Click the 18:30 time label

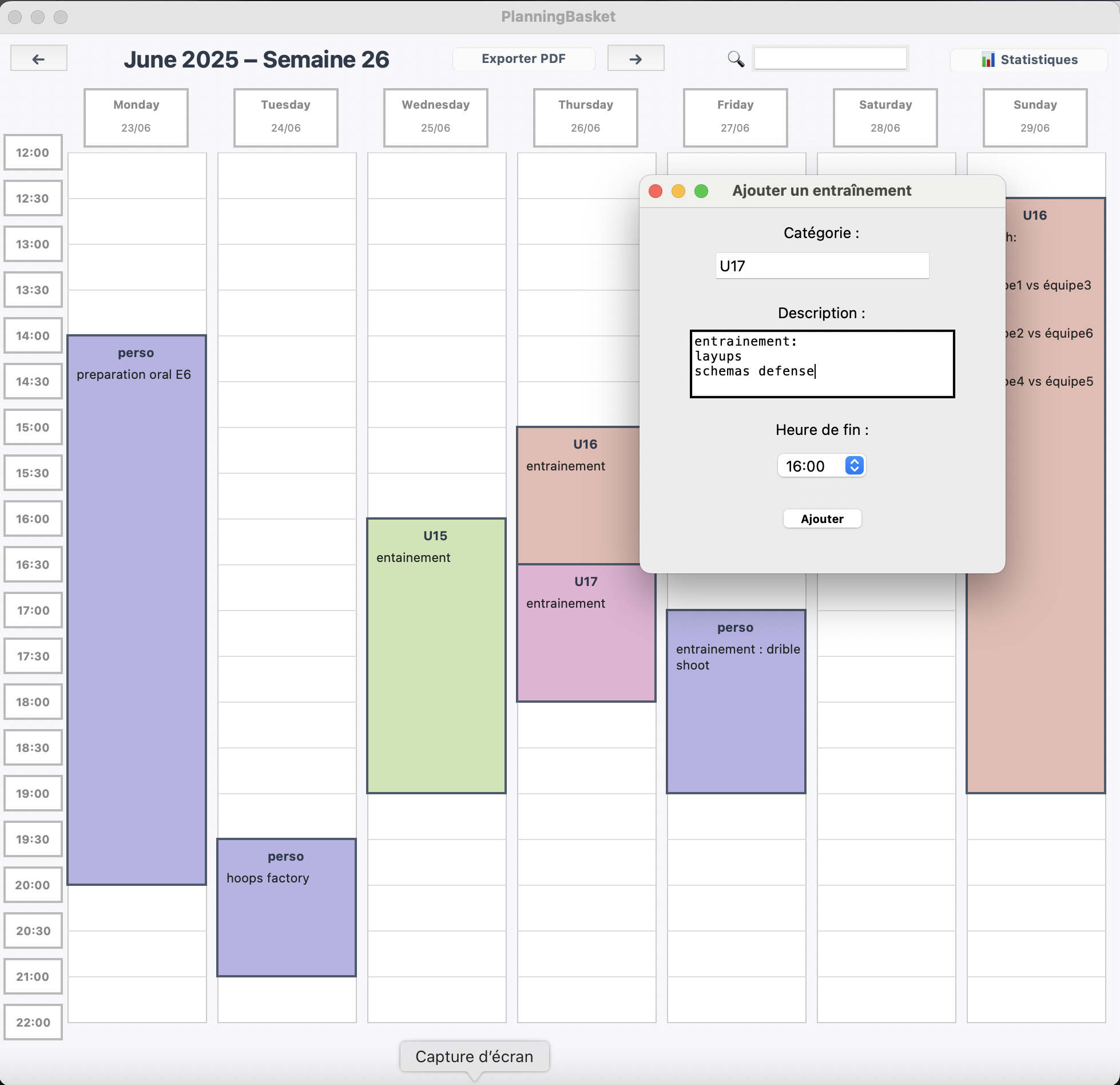click(33, 747)
